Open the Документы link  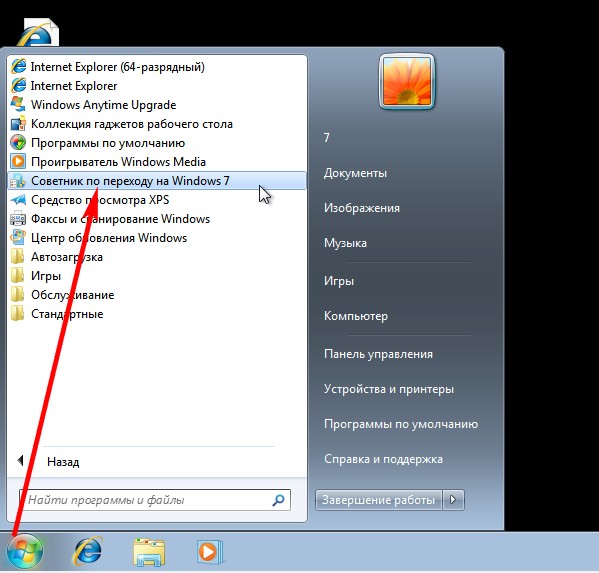(355, 173)
